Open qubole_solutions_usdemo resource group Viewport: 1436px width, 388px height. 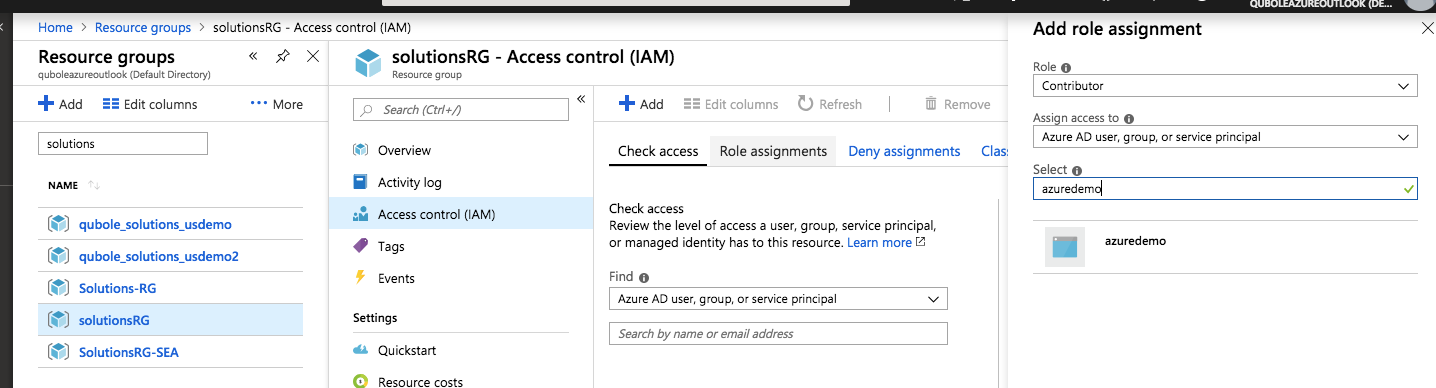pyautogui.click(x=155, y=224)
